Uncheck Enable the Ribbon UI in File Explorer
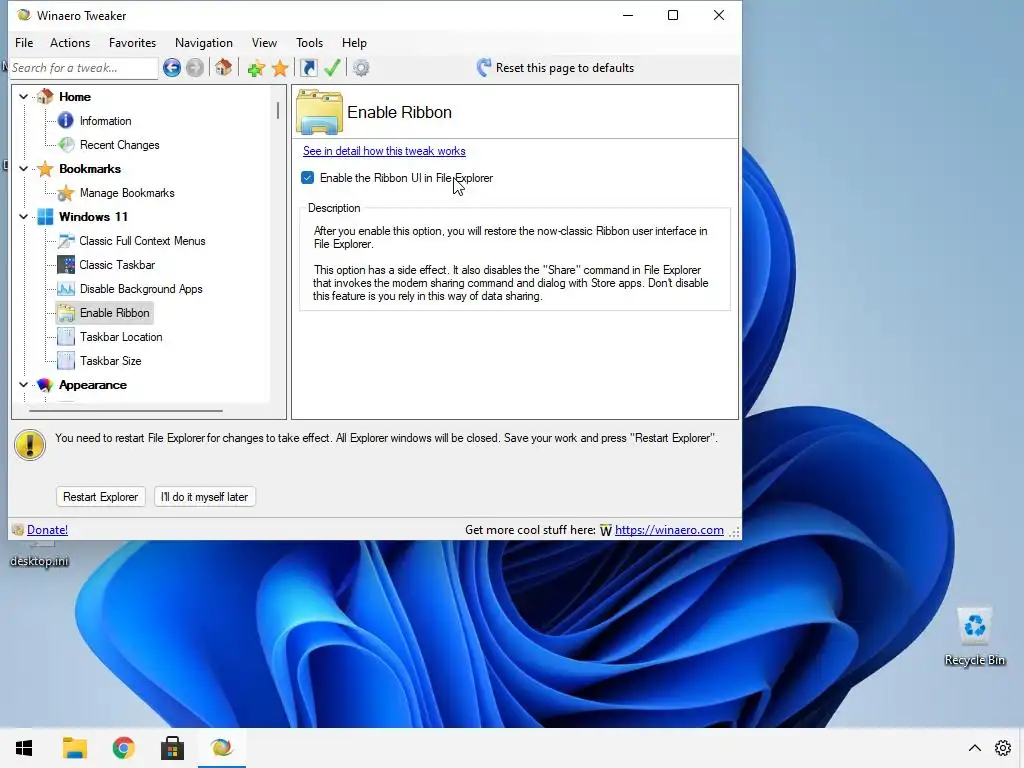 click(x=307, y=178)
